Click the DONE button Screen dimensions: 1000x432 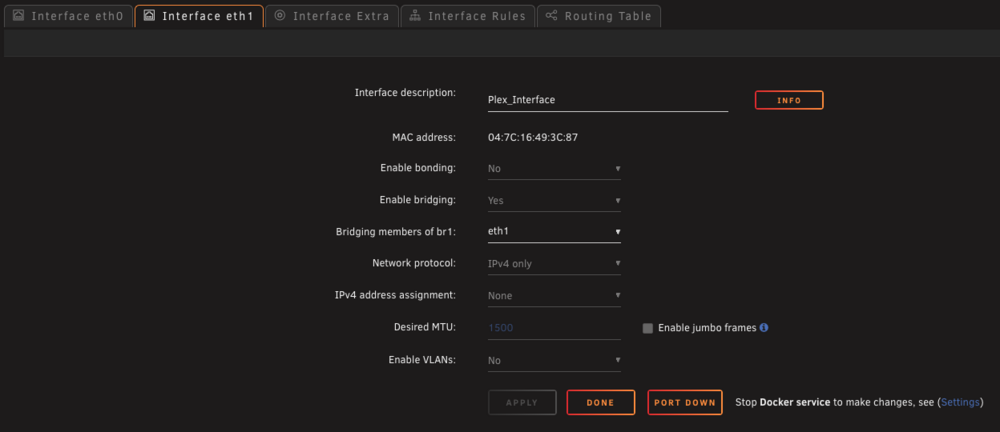(x=601, y=403)
